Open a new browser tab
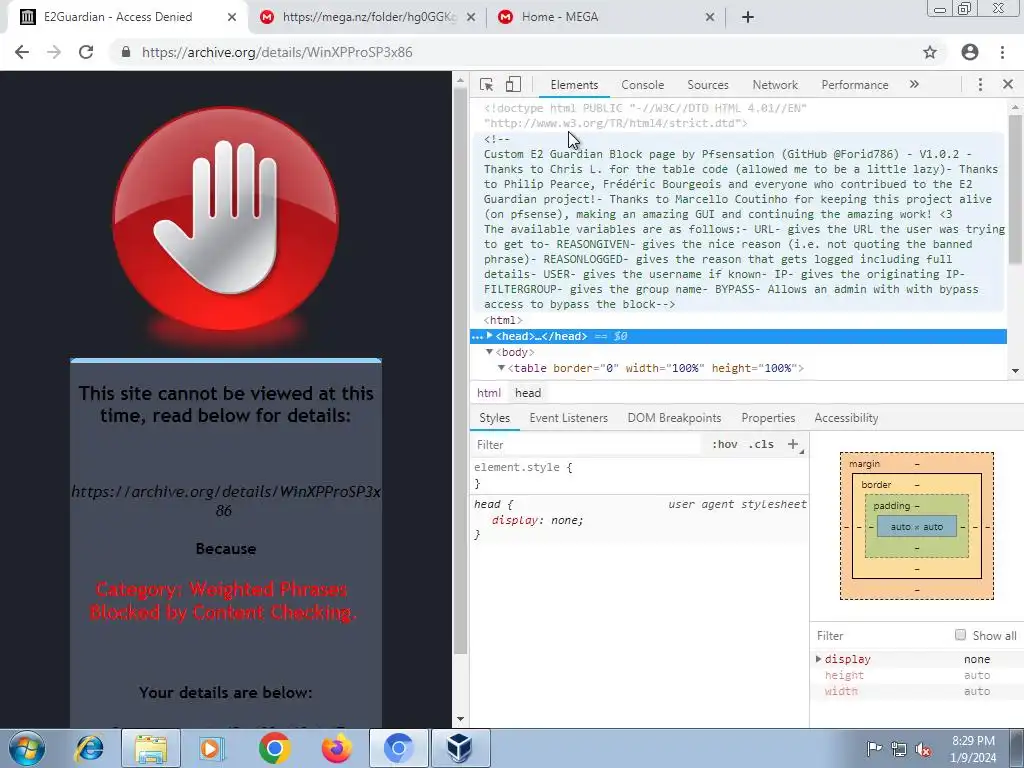Viewport: 1024px width, 768px height. coord(748,17)
